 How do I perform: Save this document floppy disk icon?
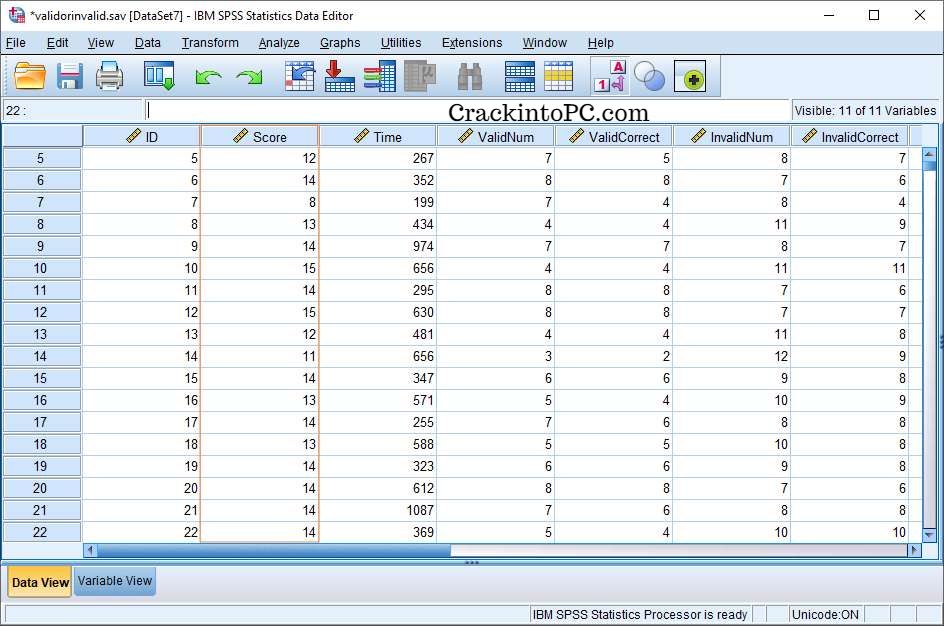[70, 77]
